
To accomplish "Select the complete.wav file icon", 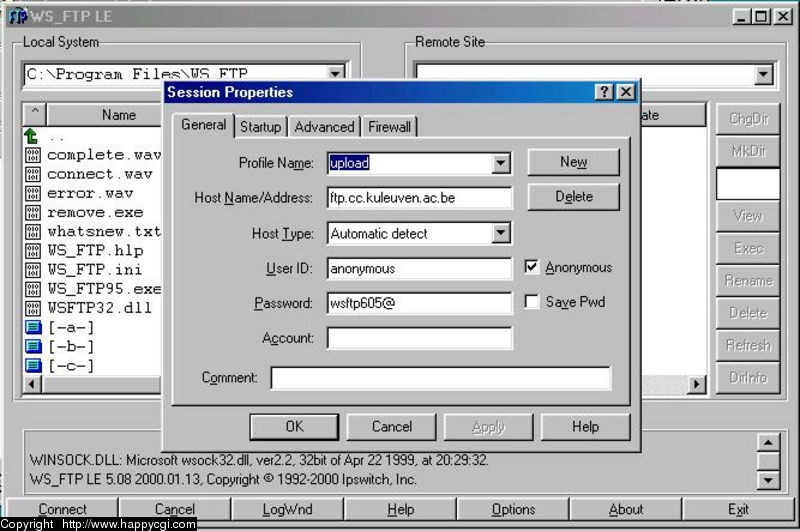I will [x=33, y=155].
